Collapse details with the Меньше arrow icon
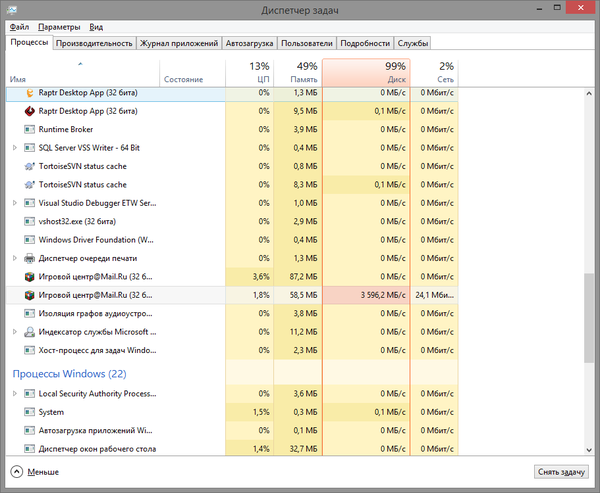Viewport: 600px width, 493px height. pos(16,472)
